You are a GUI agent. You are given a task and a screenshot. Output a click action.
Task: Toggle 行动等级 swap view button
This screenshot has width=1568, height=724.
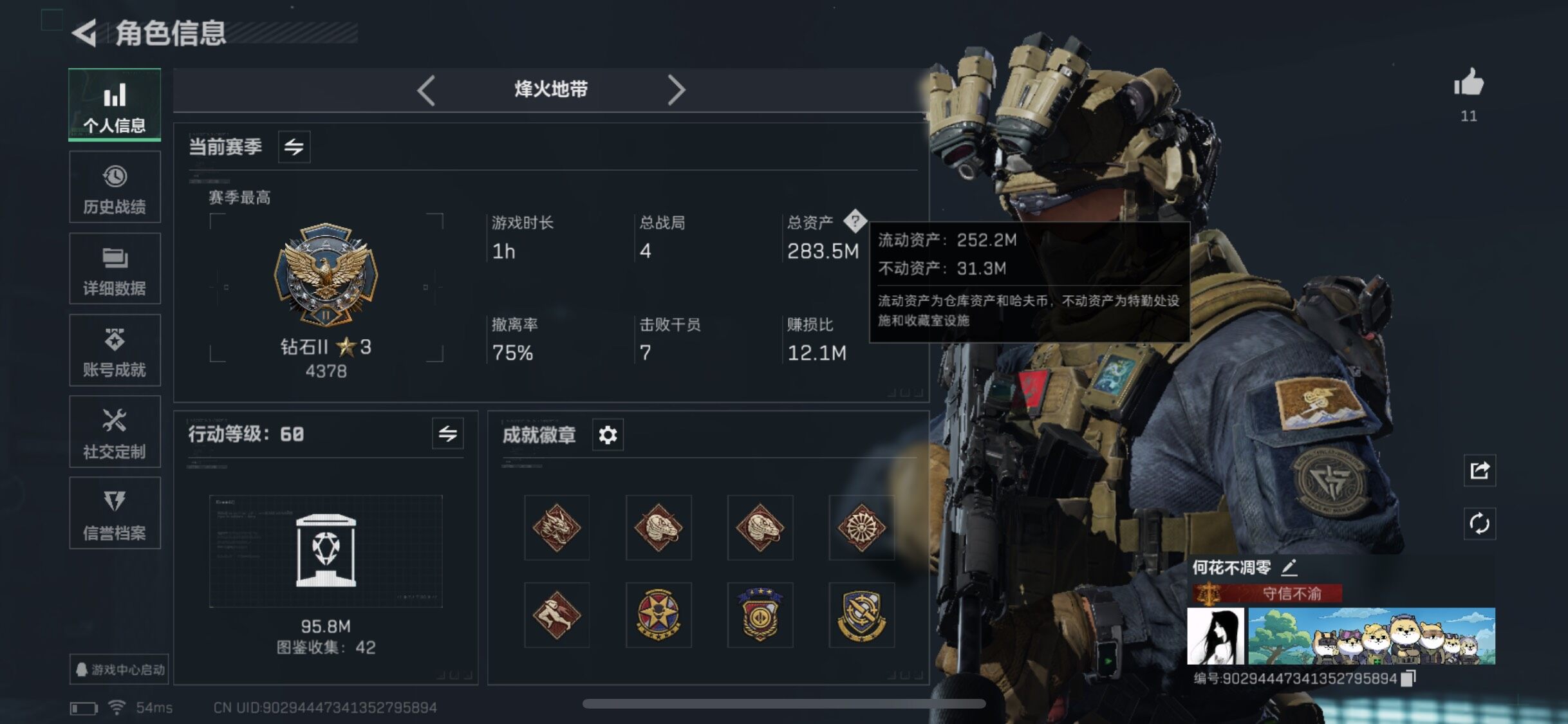[x=448, y=434]
